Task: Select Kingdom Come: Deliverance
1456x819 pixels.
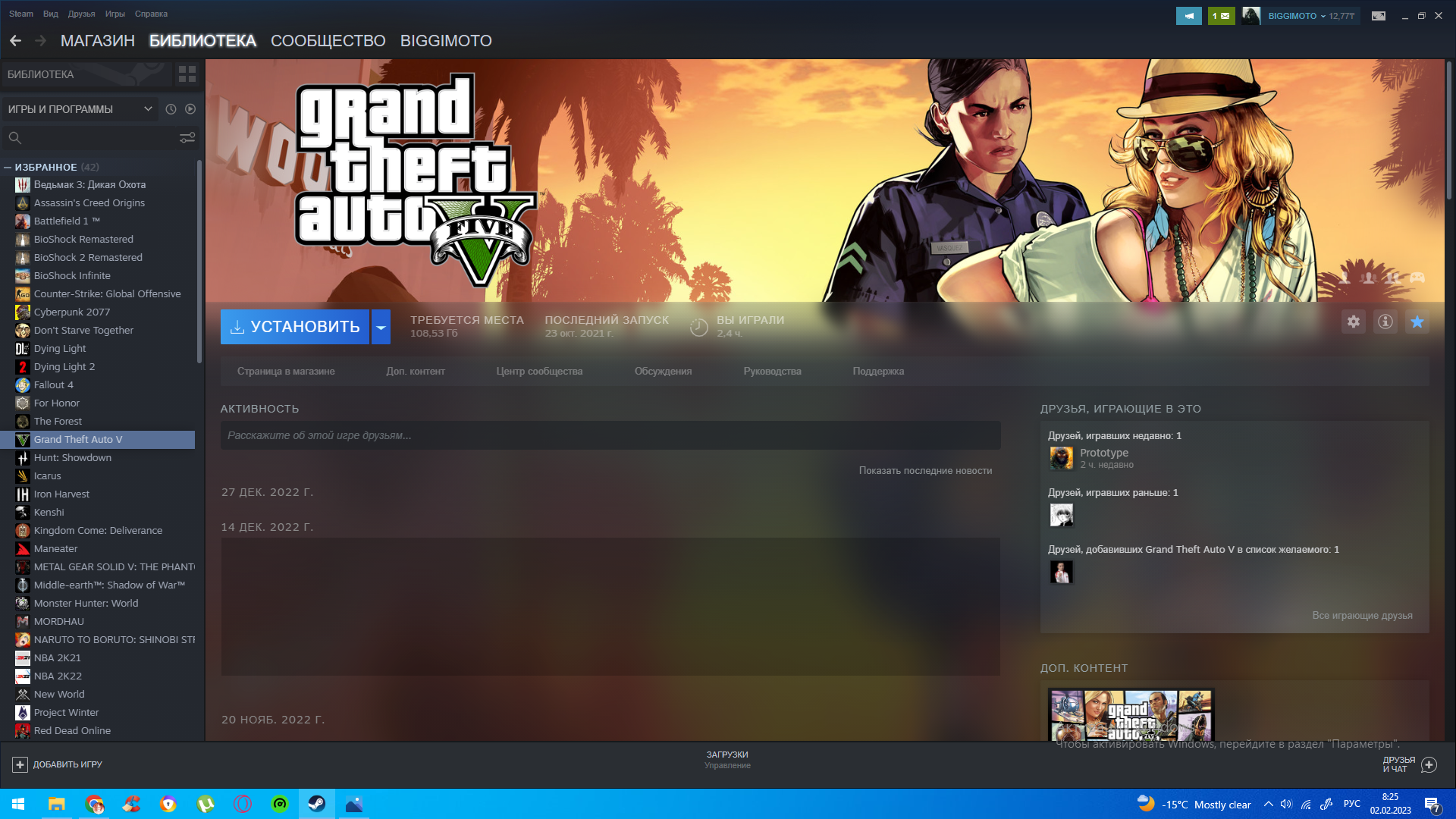Action: pos(99,531)
